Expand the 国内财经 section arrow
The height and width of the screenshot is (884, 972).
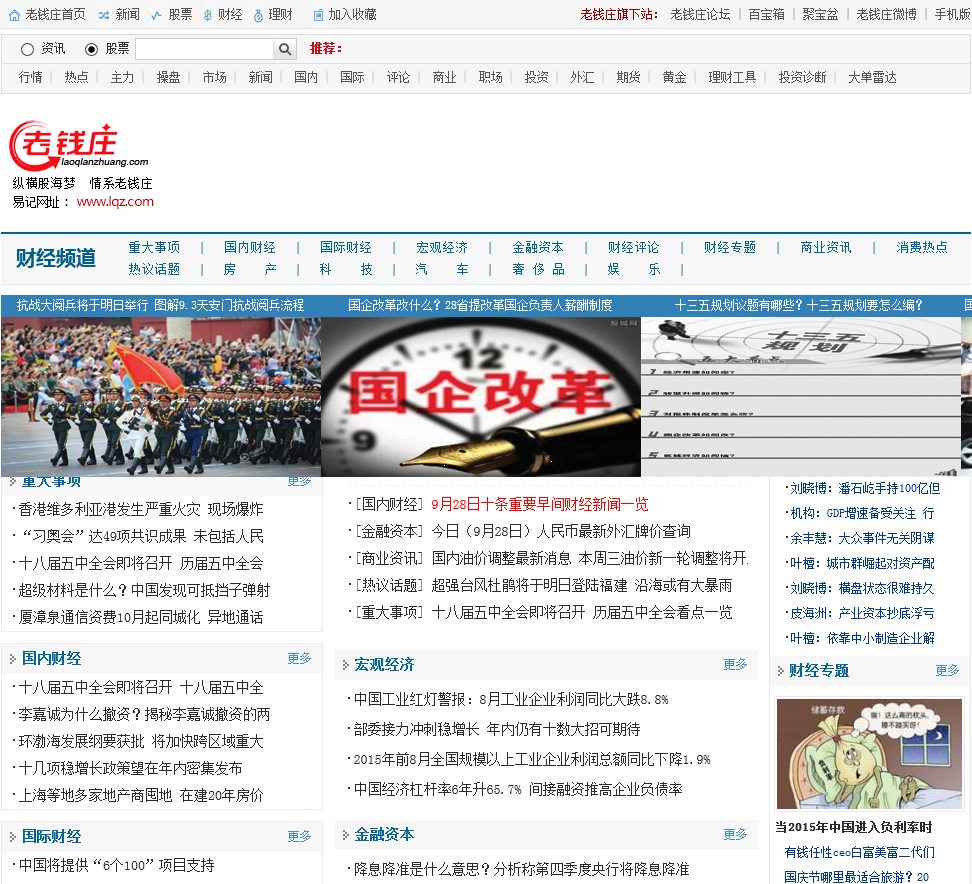pos(12,659)
